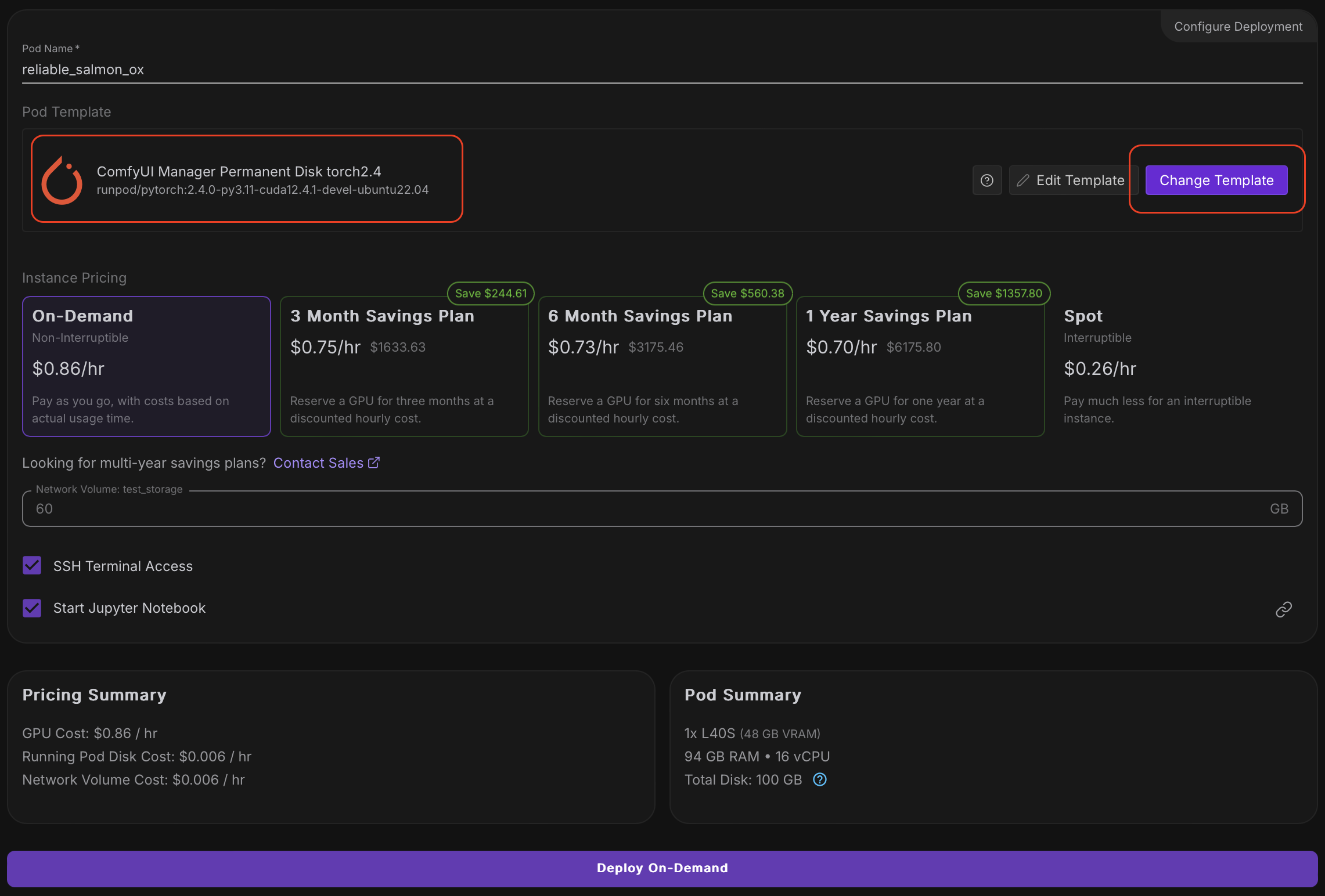1325x896 pixels.
Task: Click the Total Disk info icon
Action: 819,779
